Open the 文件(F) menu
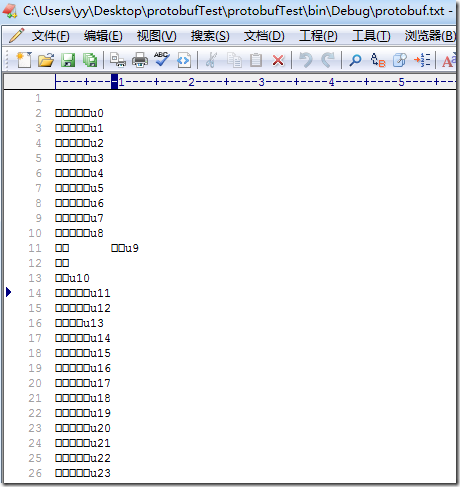The width and height of the screenshot is (460, 487). 51,36
